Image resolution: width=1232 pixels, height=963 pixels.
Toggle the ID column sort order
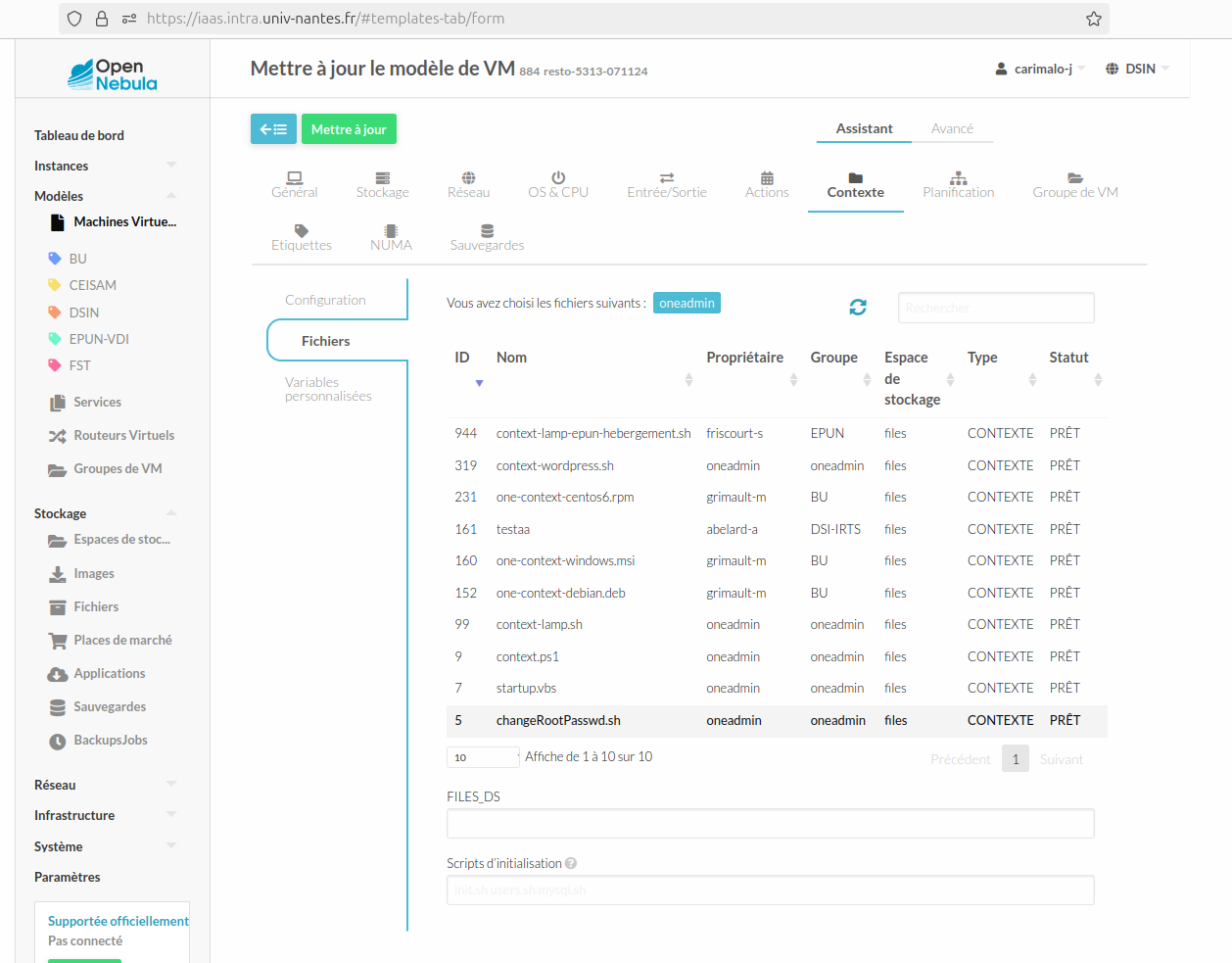479,382
